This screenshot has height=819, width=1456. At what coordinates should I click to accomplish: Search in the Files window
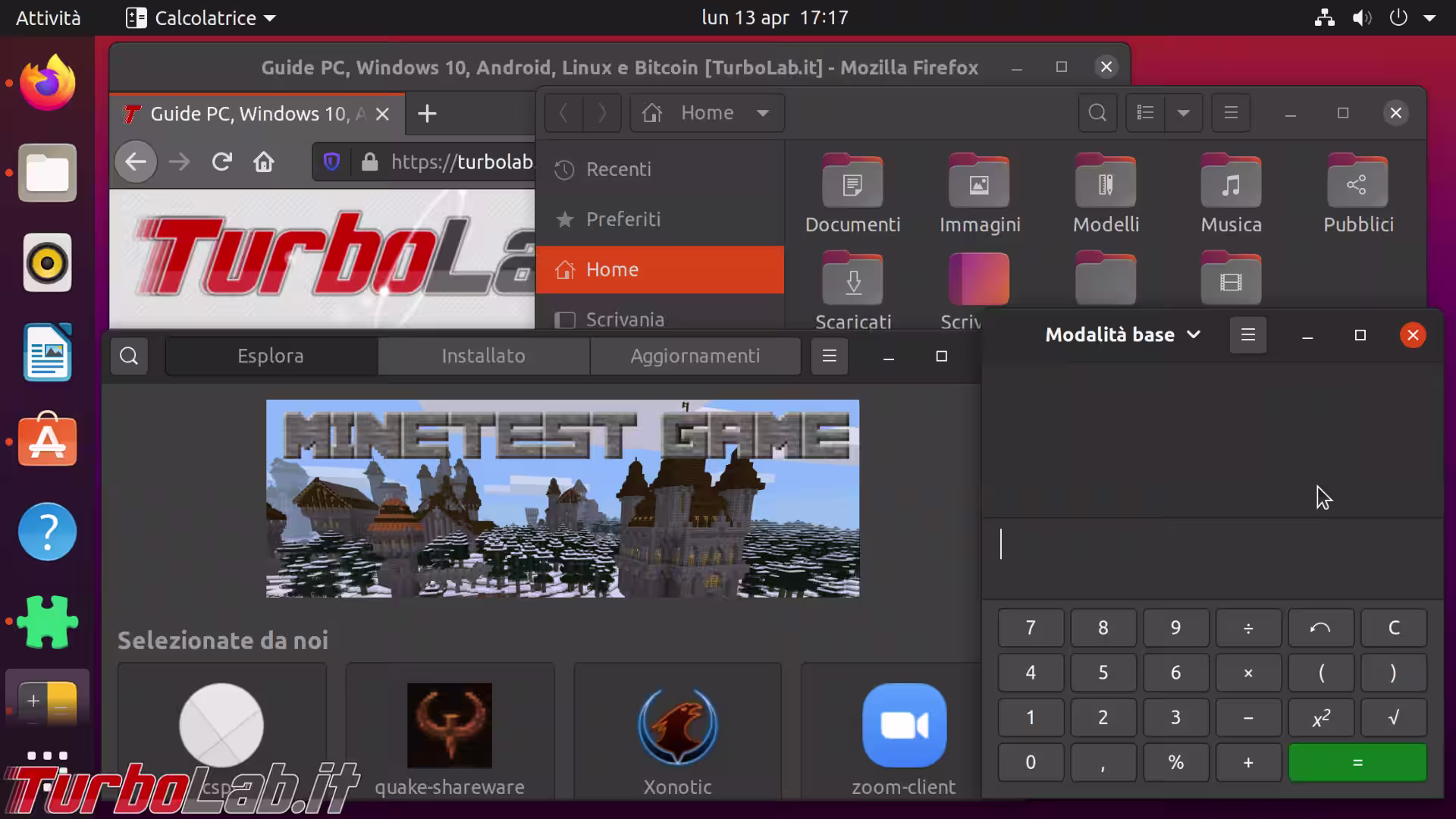(1097, 113)
